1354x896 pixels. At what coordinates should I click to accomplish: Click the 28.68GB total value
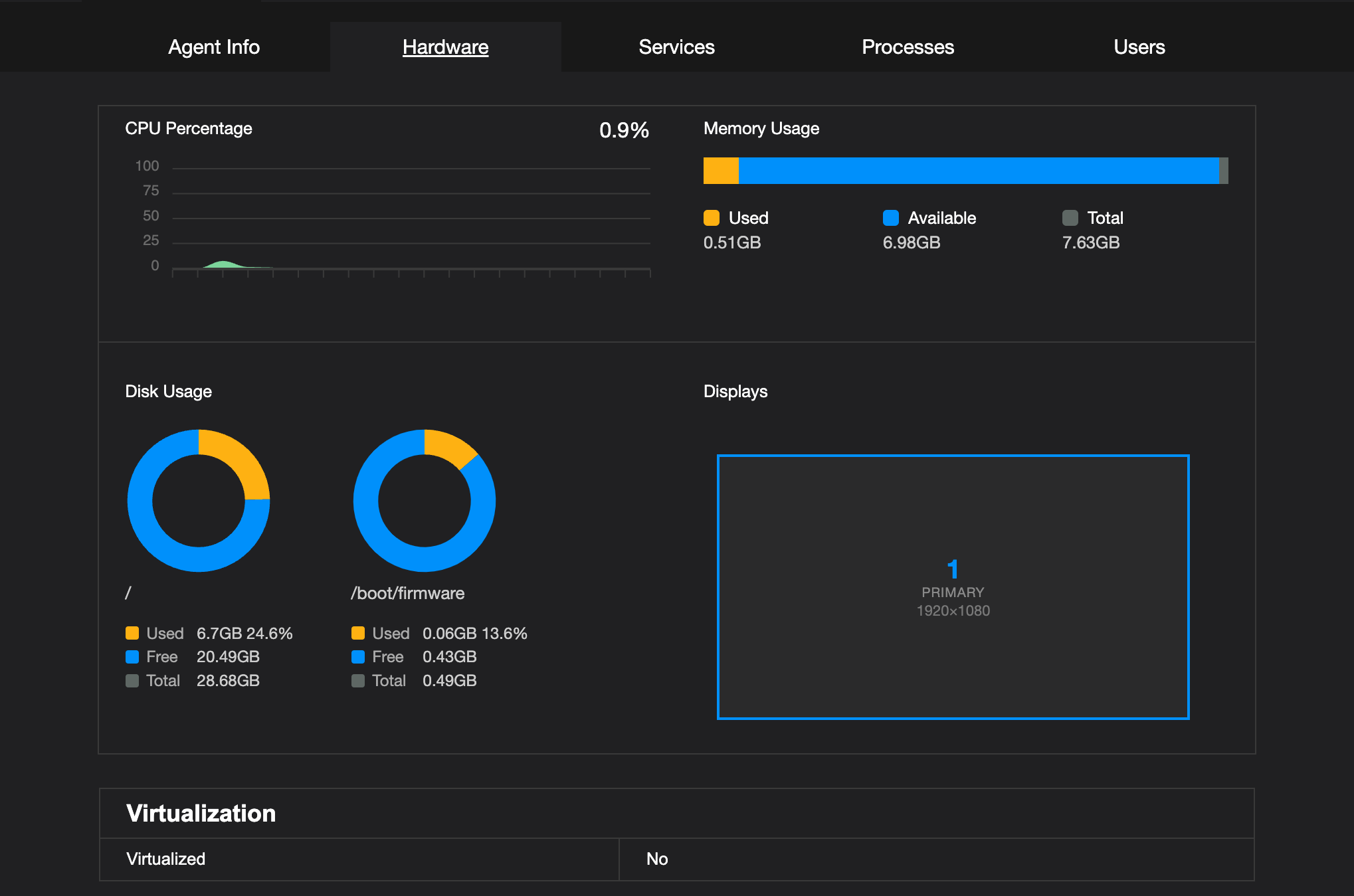228,681
